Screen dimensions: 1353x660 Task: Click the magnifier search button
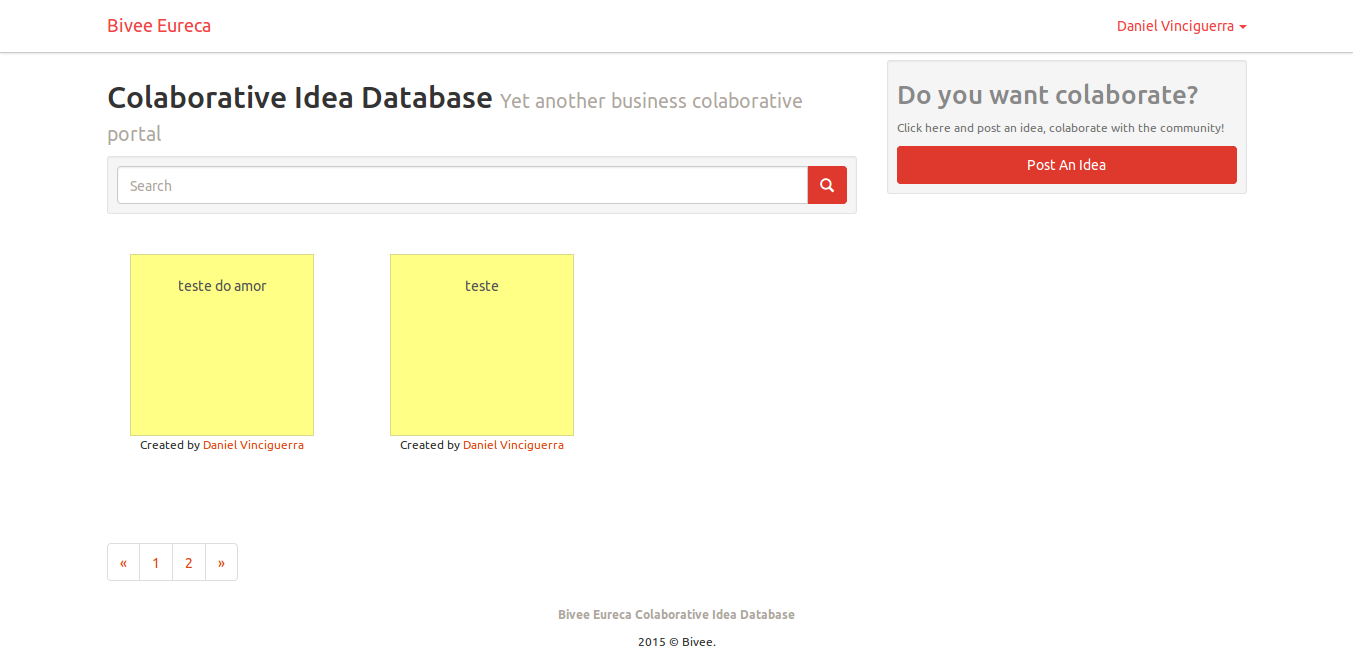tap(827, 185)
